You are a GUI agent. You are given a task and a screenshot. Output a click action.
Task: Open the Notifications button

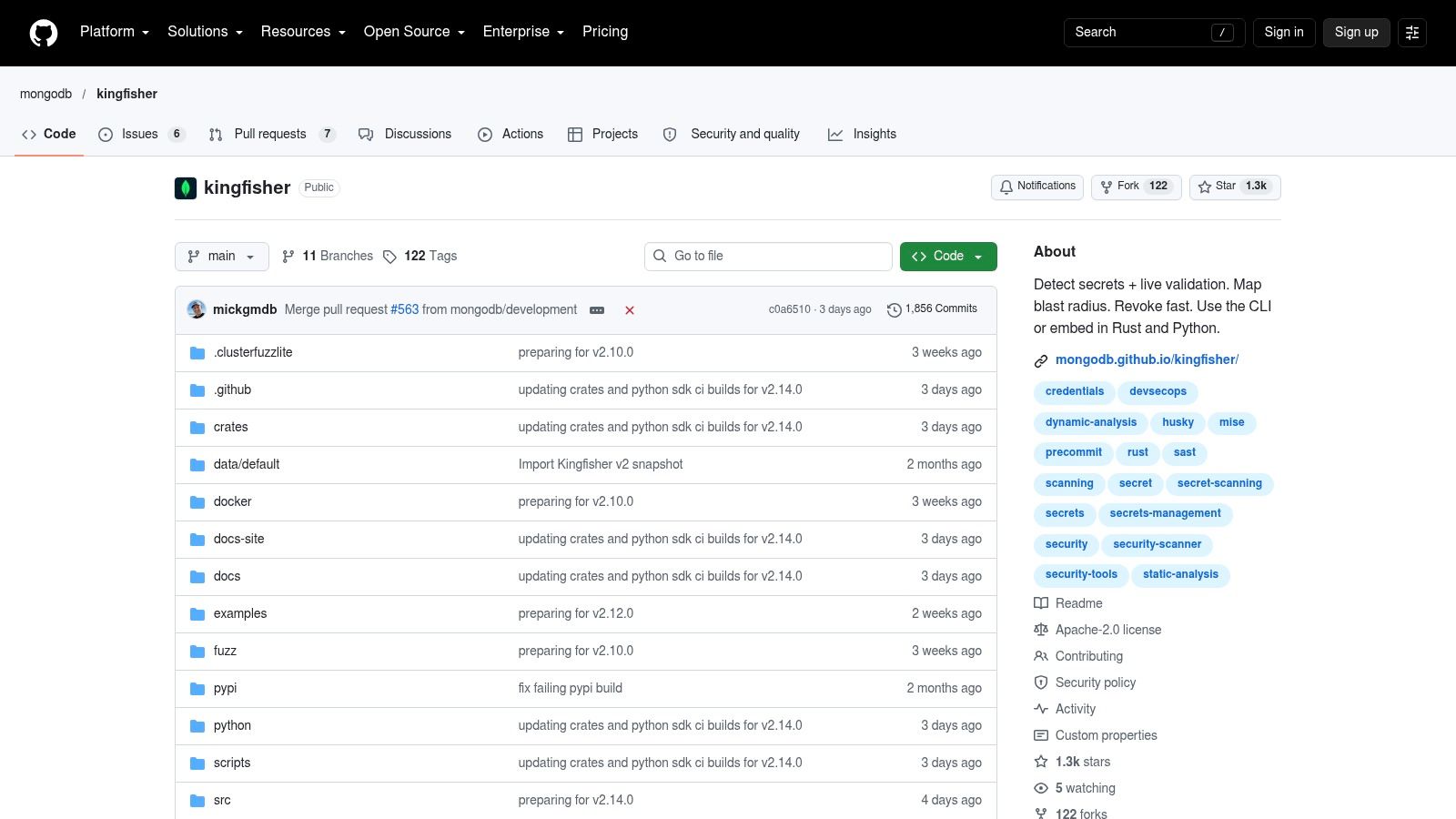(x=1037, y=187)
